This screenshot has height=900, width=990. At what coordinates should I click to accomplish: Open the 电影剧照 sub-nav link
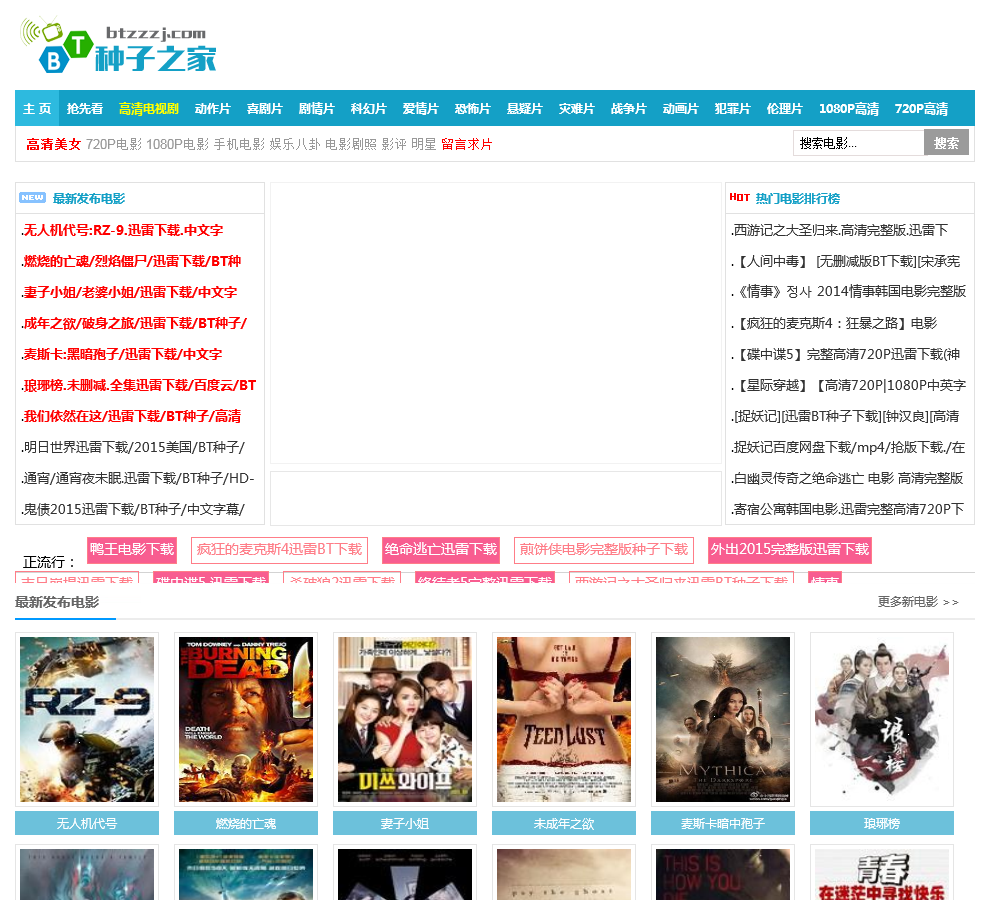click(x=351, y=145)
